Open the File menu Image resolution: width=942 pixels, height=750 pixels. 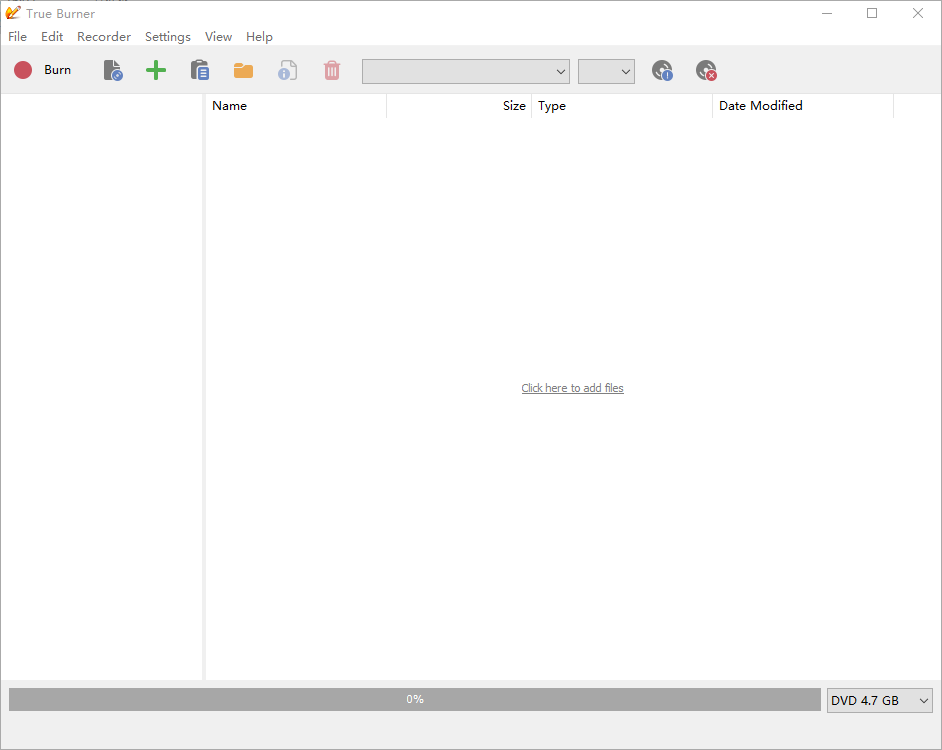coord(18,36)
